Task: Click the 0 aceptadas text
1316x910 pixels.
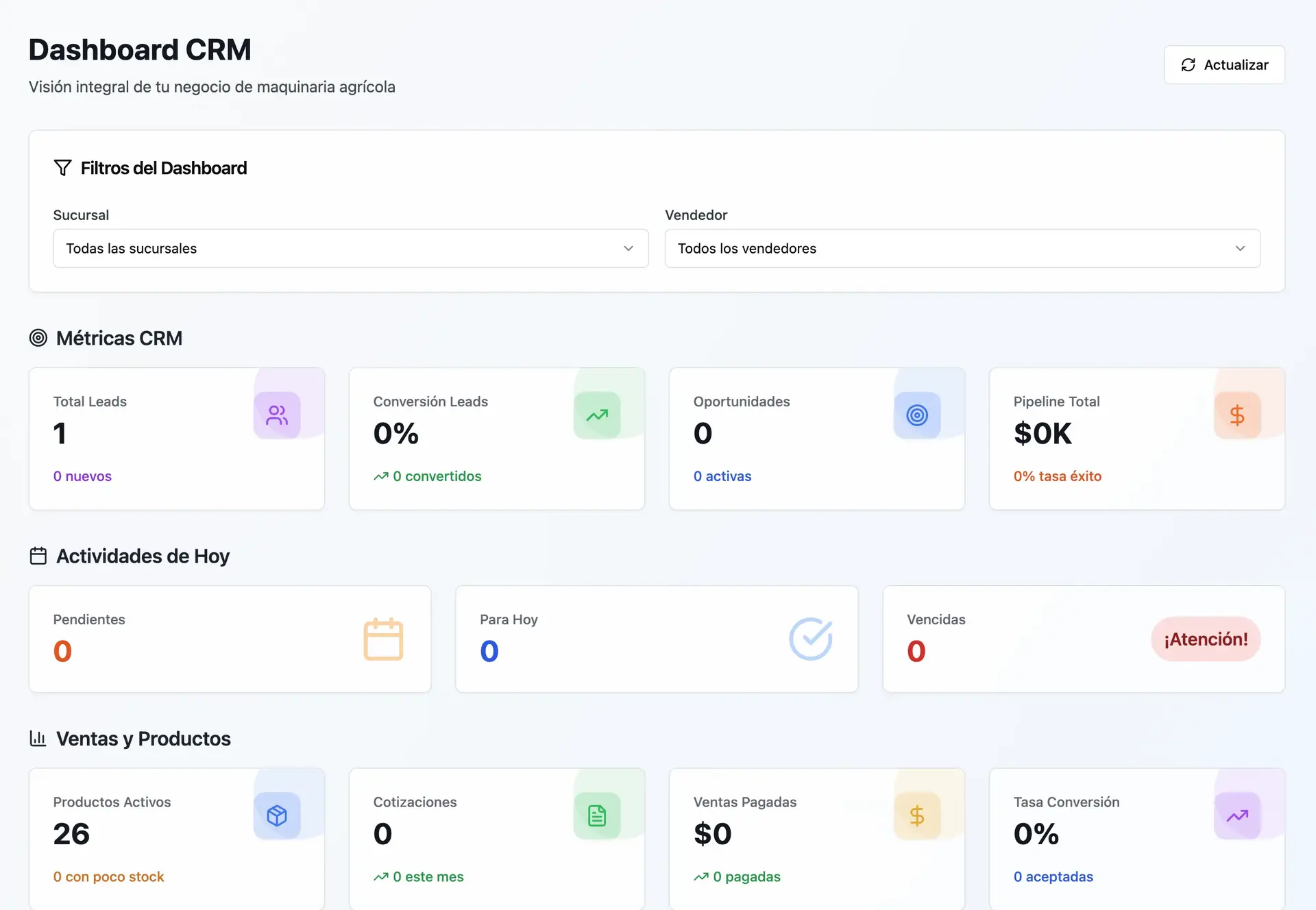Action: pos(1053,876)
